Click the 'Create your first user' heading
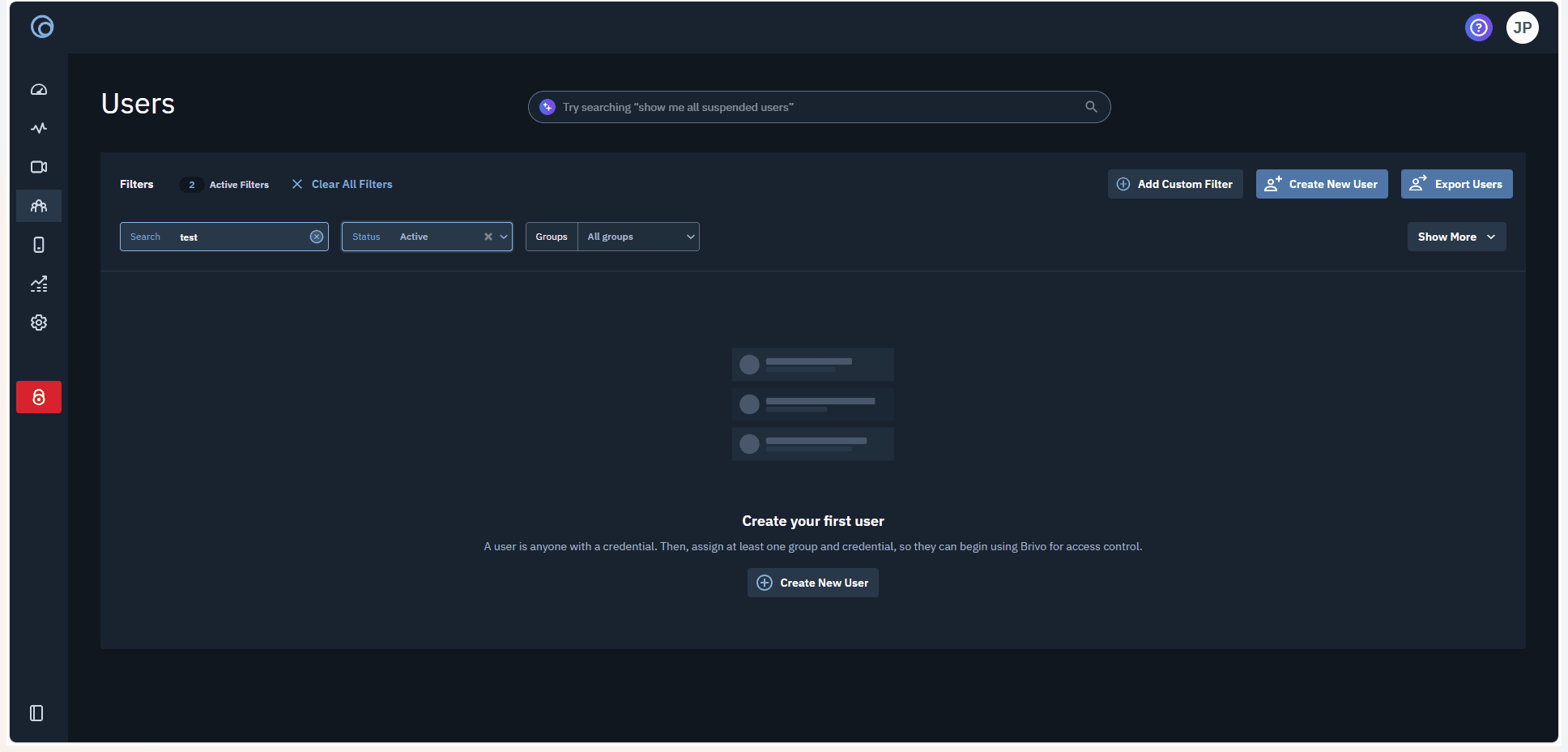Screen dimensions: 1568x752 tap(813, 521)
